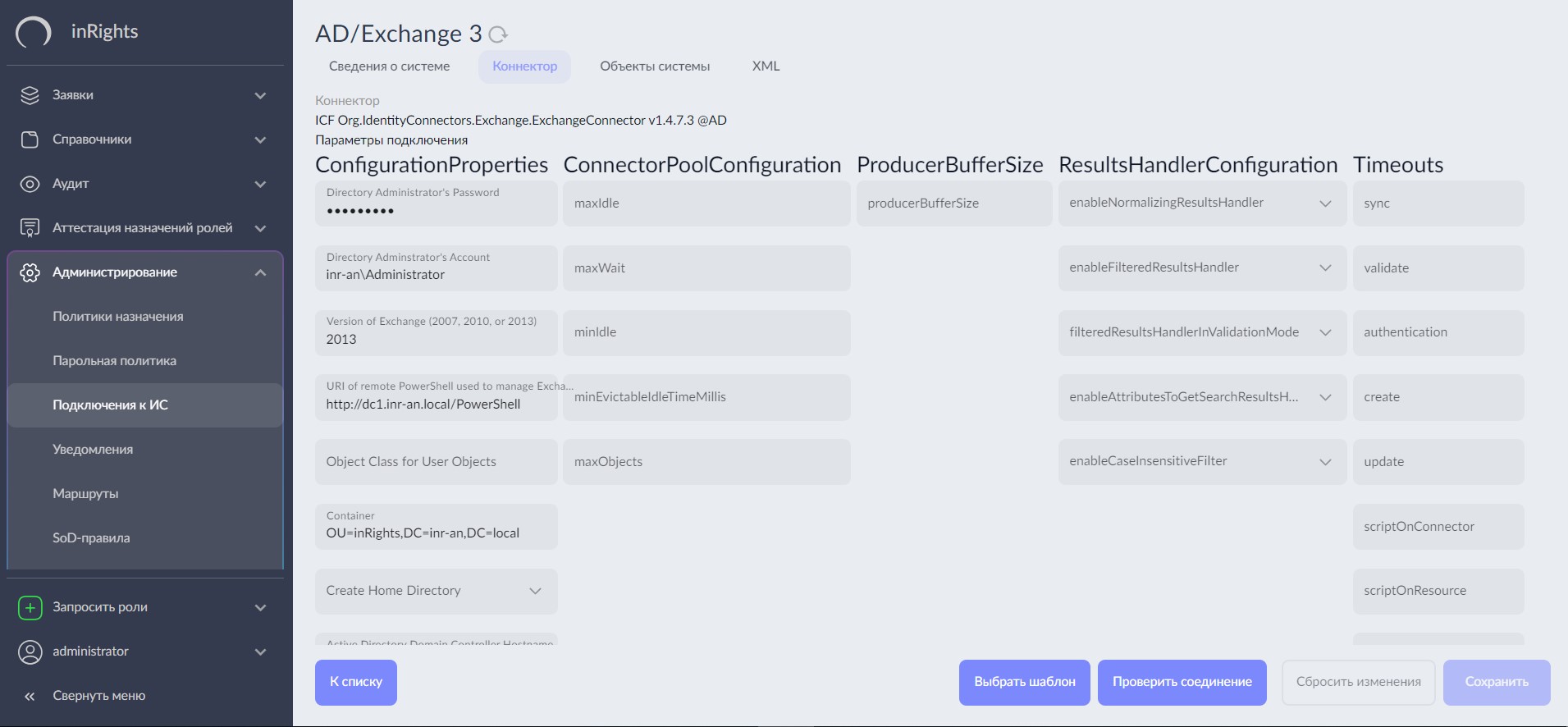Collapse the Администрирование menu chevron

click(x=260, y=272)
